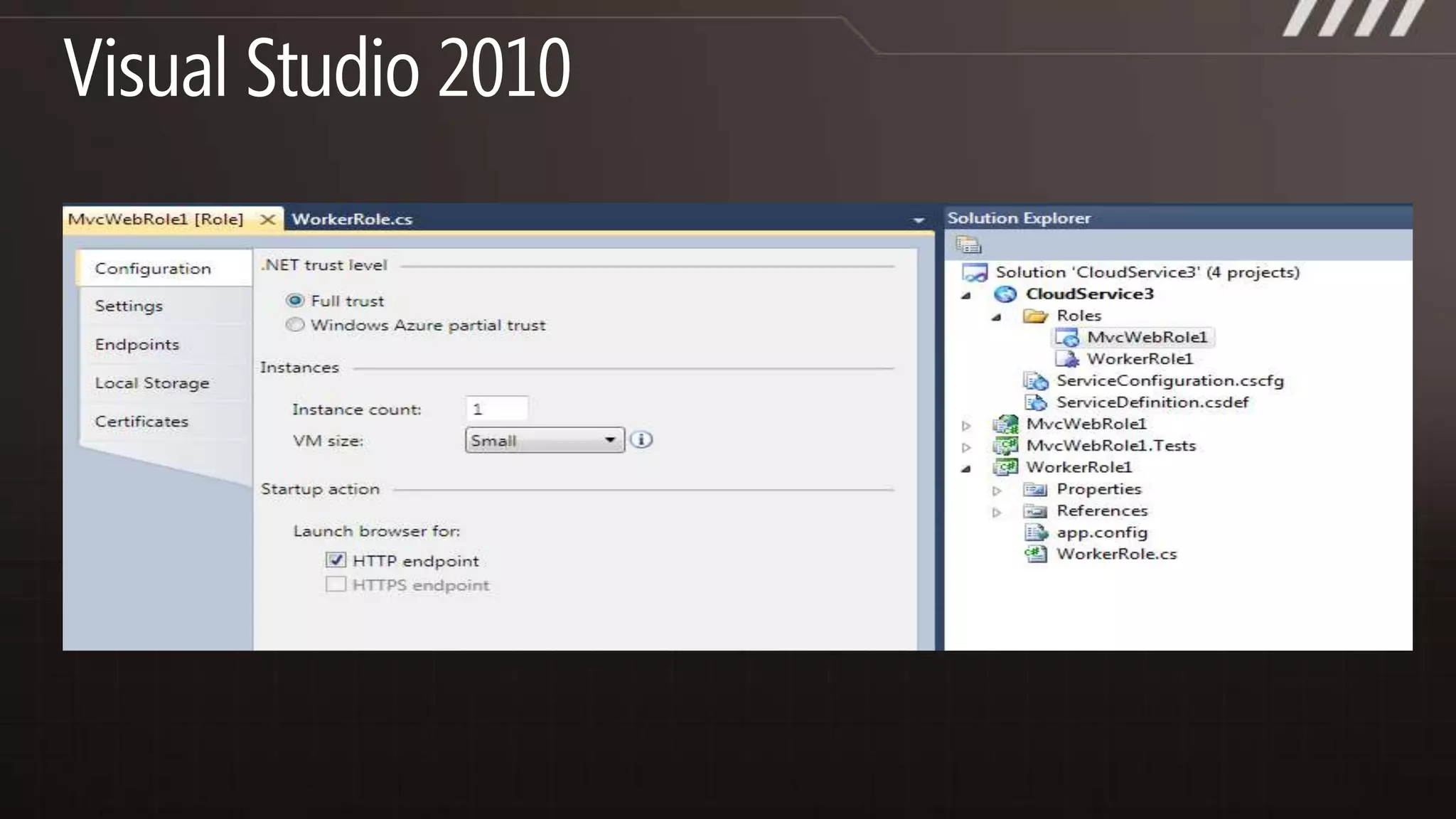The width and height of the screenshot is (1456, 819).
Task: Click the ServiceConfiguration.cscfg file icon
Action: click(1036, 381)
